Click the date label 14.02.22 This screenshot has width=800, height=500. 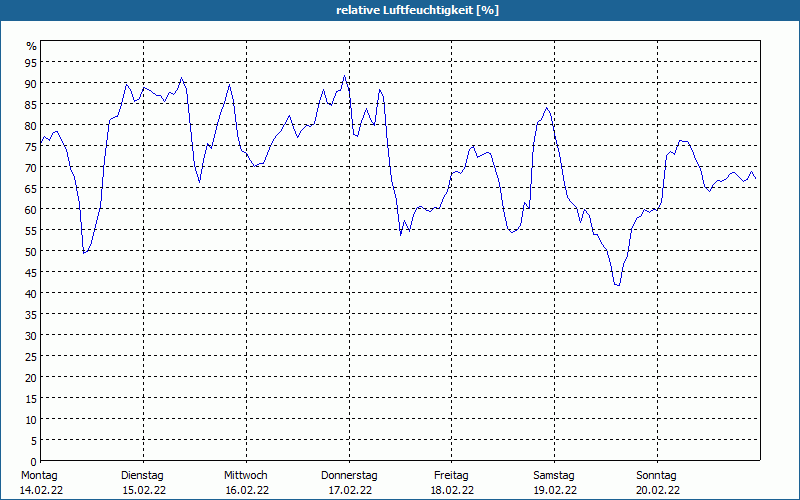coord(41,491)
